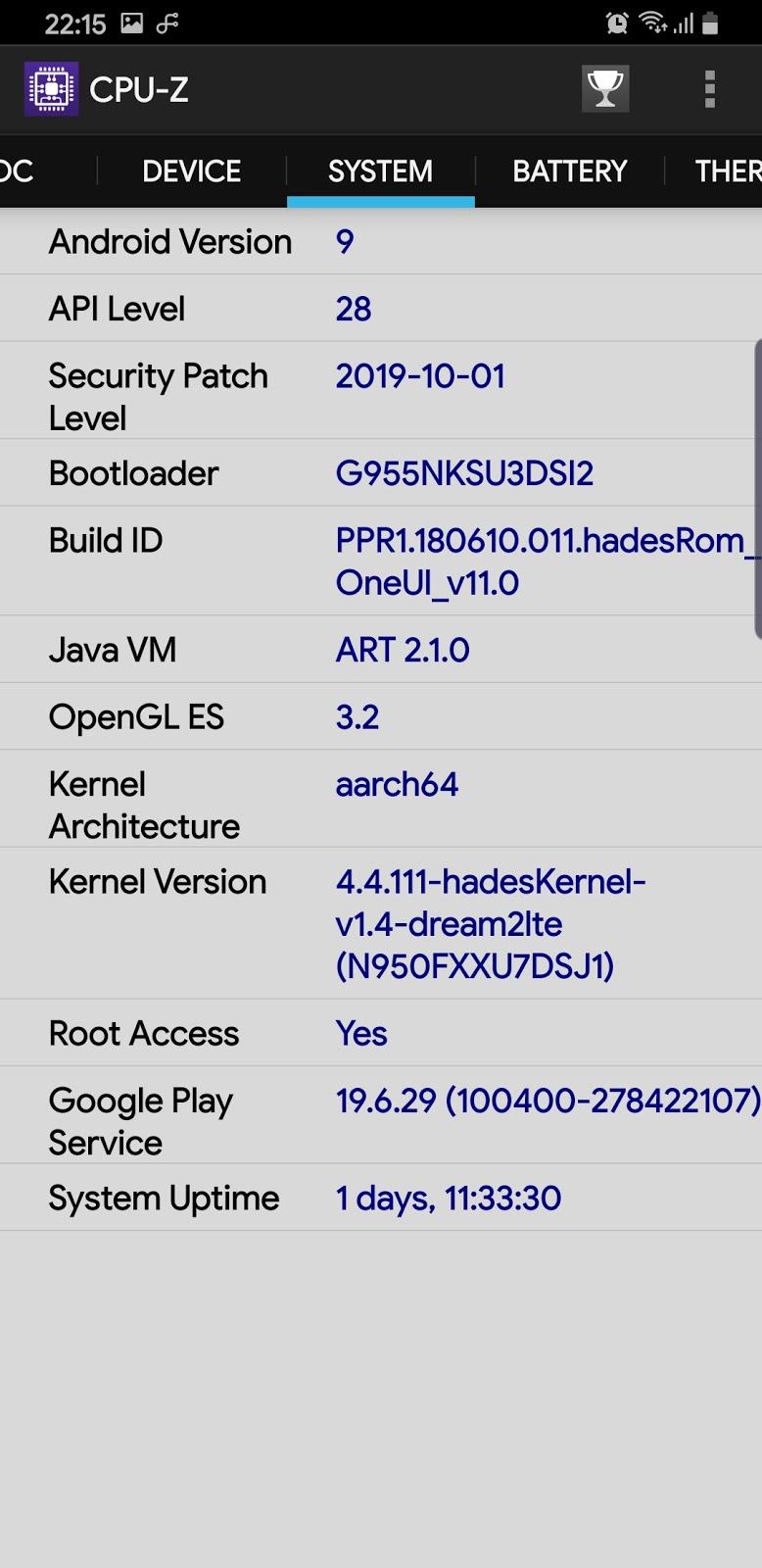Tap the System Uptime label

(x=164, y=1199)
